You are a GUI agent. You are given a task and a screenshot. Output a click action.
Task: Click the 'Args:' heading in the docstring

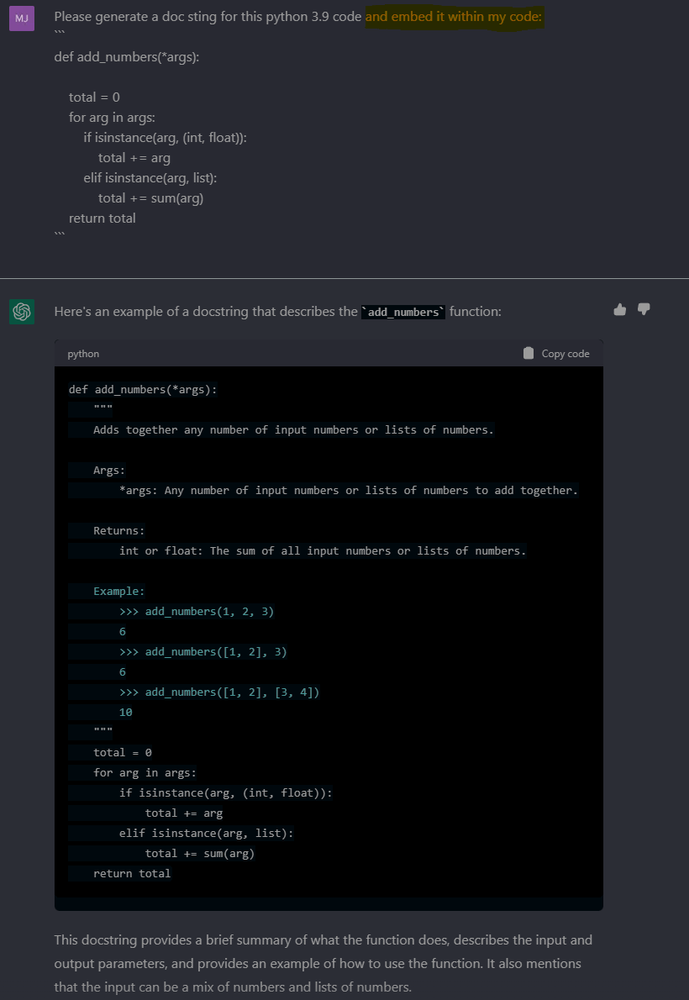coord(109,471)
